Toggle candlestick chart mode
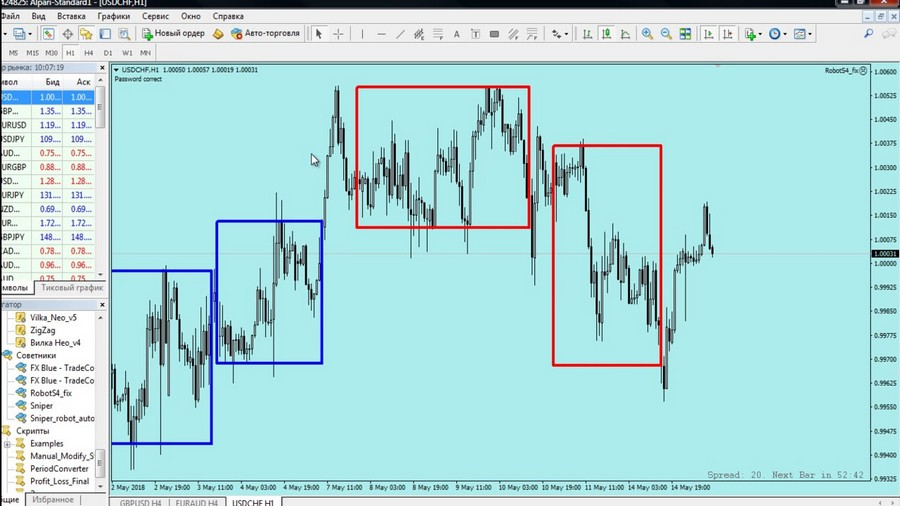Image resolution: width=900 pixels, height=506 pixels. point(606,34)
